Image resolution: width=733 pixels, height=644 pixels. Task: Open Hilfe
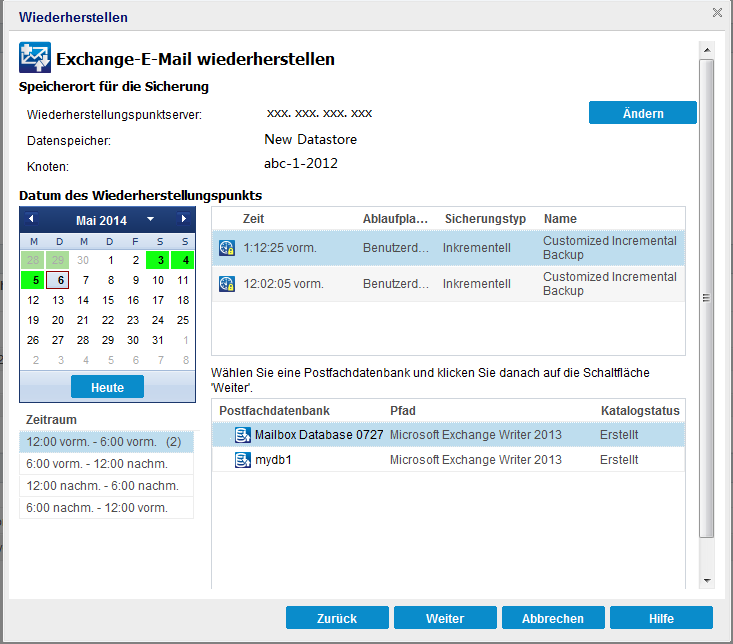tap(661, 618)
